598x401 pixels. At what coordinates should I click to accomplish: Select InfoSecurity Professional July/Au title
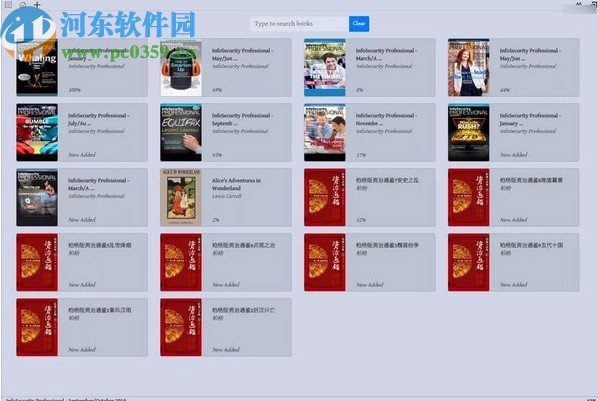[x=98, y=119]
